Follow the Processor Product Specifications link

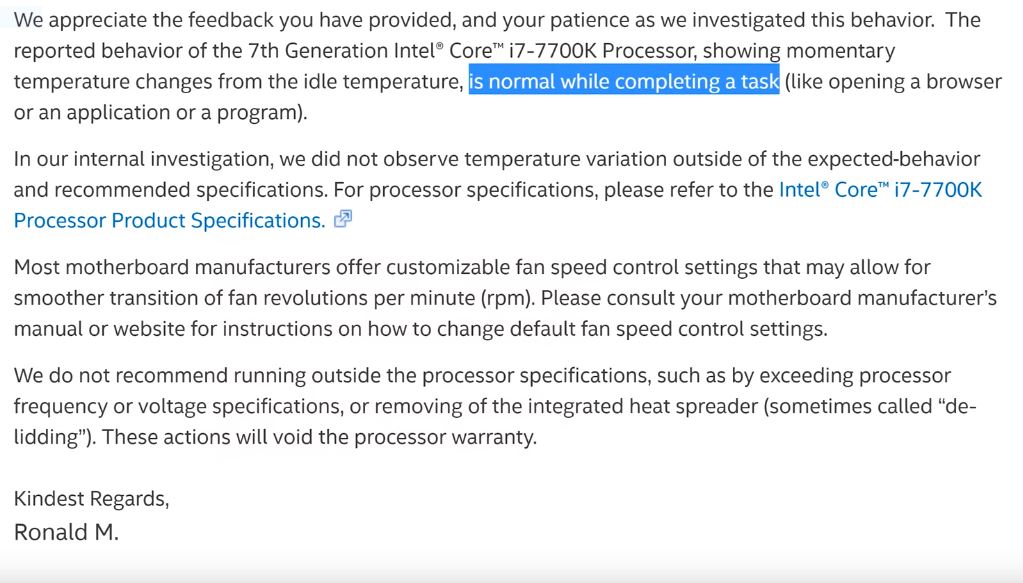(x=169, y=221)
